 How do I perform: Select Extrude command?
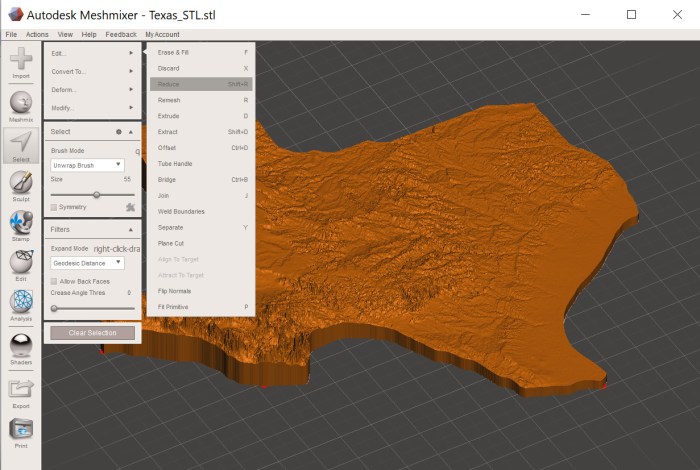(x=201, y=116)
